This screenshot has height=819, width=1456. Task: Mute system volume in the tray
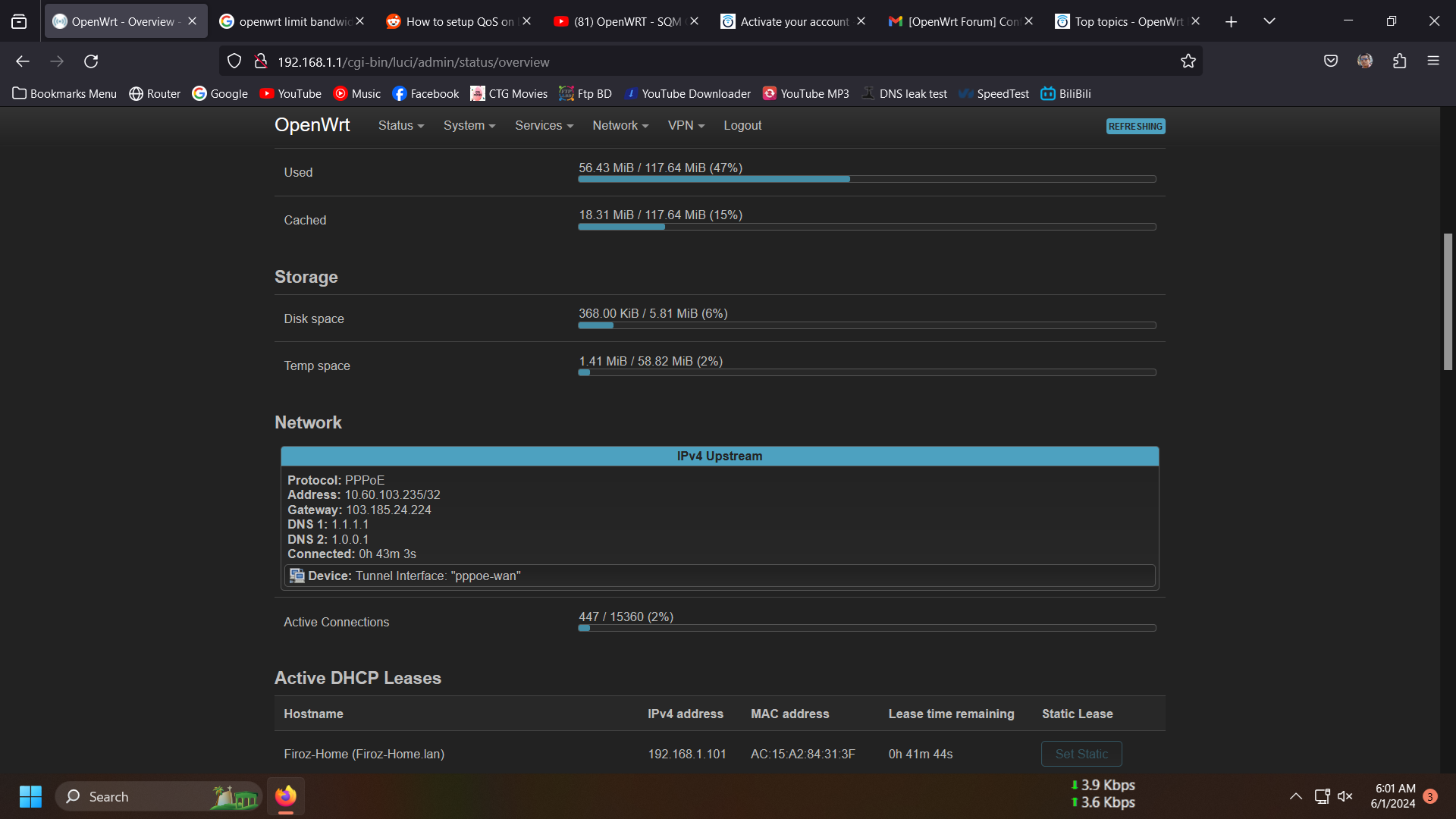pos(1345,796)
